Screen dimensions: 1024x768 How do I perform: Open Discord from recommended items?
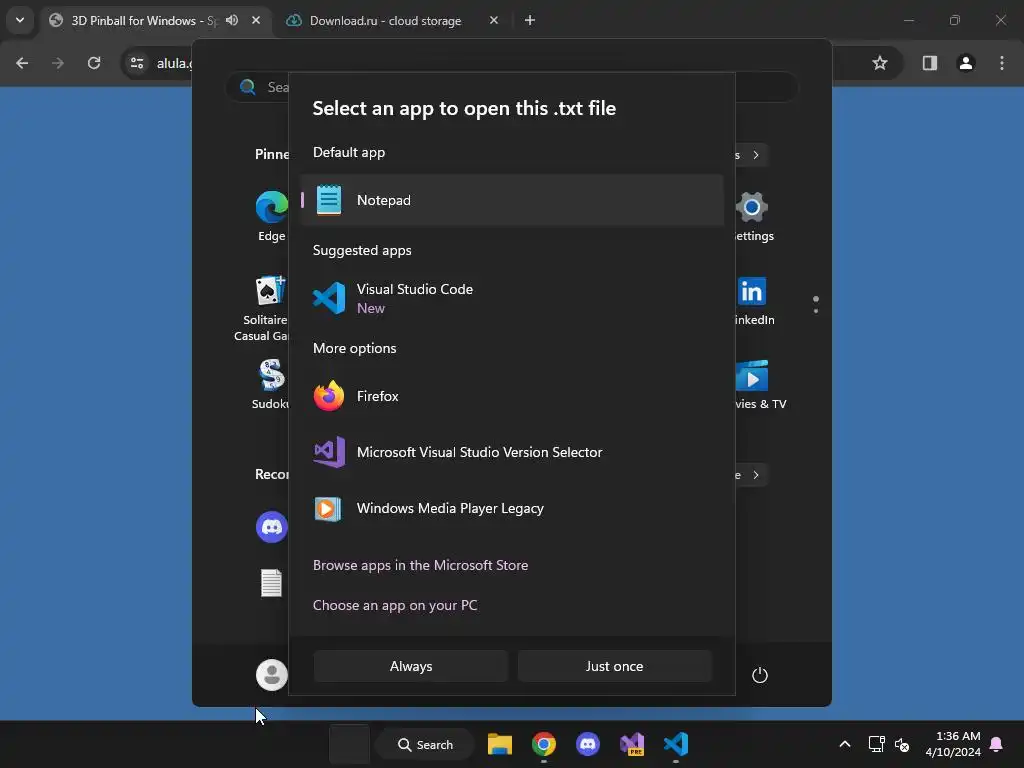click(272, 527)
